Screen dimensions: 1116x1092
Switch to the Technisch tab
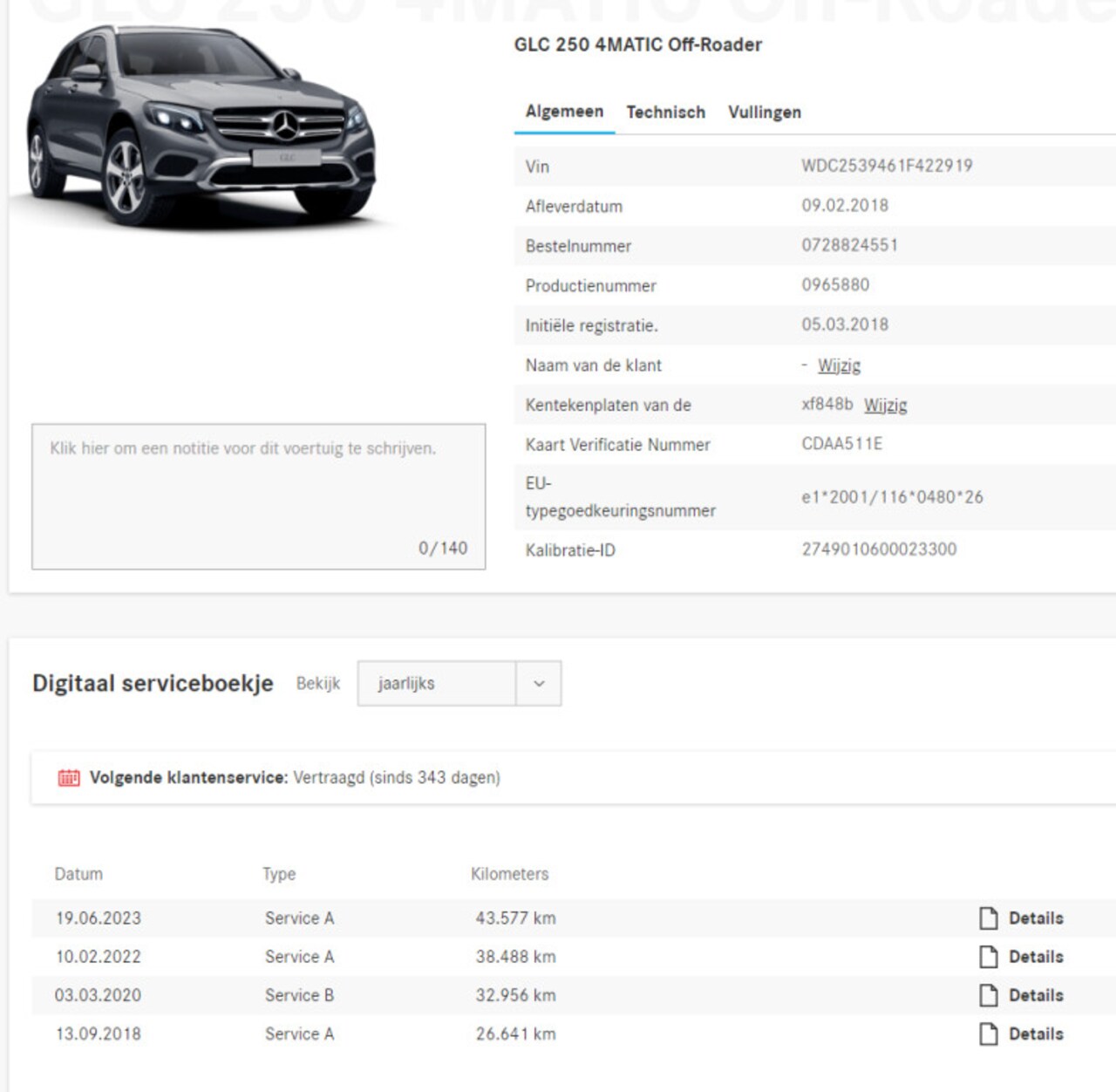point(665,113)
